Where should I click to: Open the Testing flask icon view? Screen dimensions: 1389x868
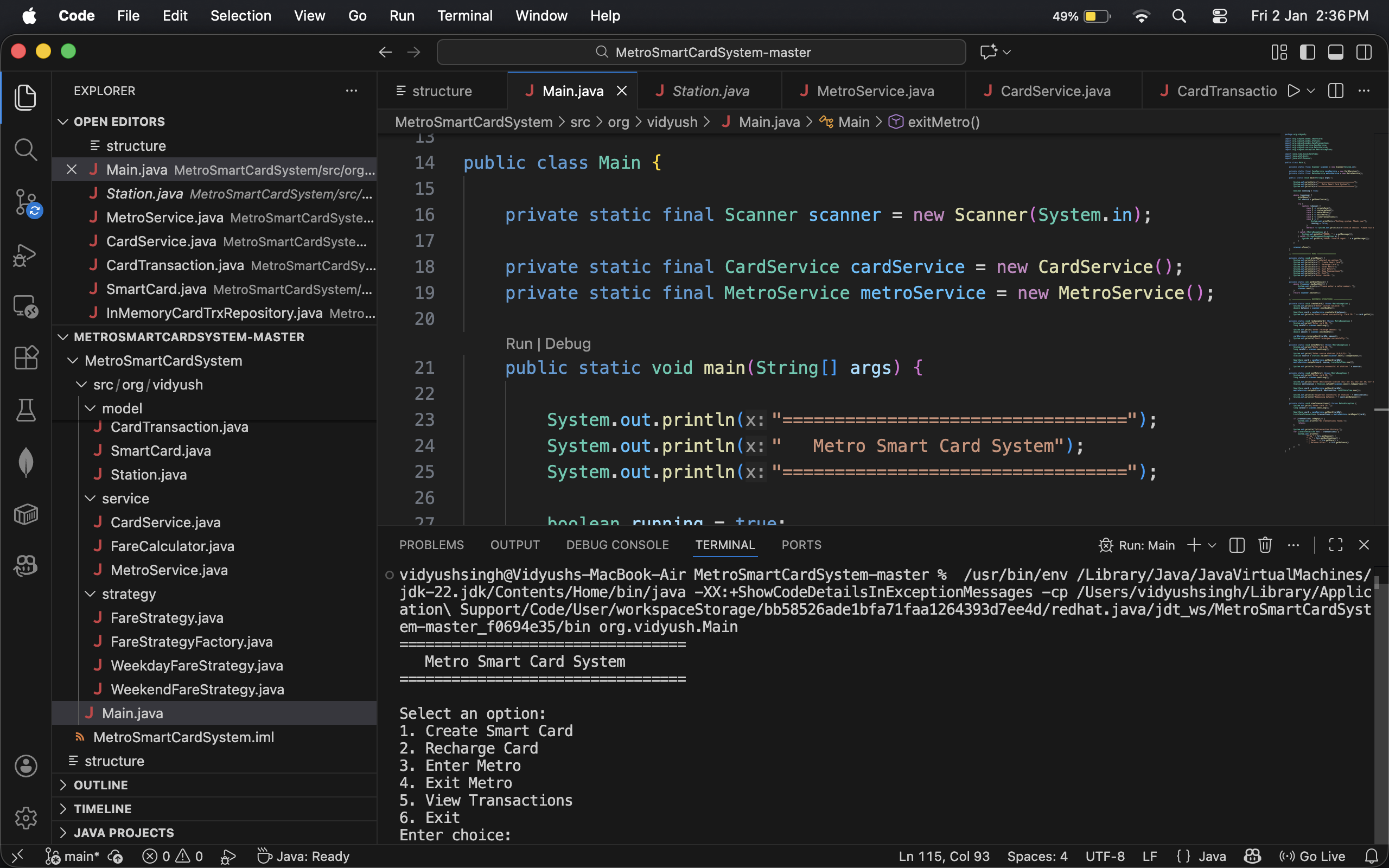click(x=26, y=410)
